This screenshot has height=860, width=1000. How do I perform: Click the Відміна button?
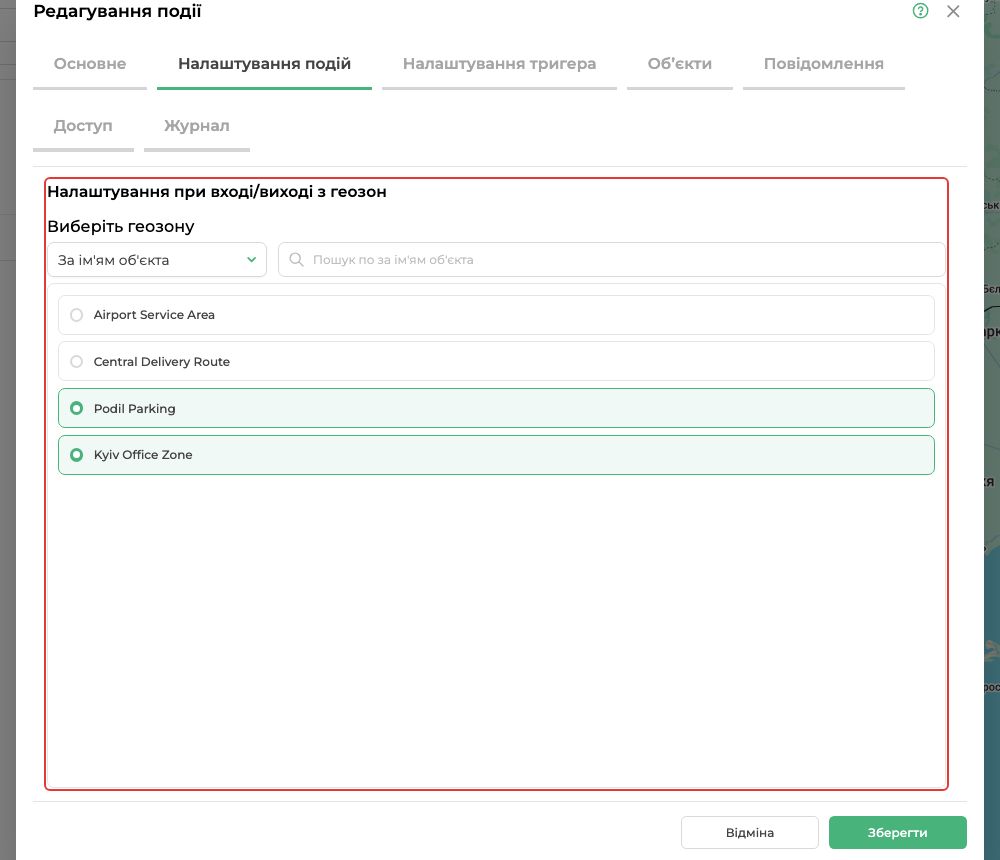click(749, 833)
